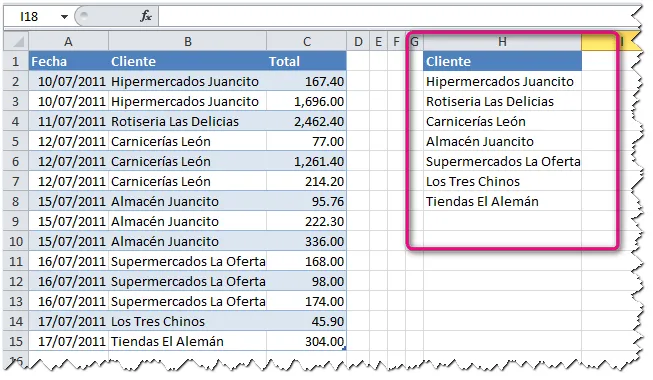Screen dimensions: 653x380
Task: Select cell with total 167.40
Action: point(307,81)
